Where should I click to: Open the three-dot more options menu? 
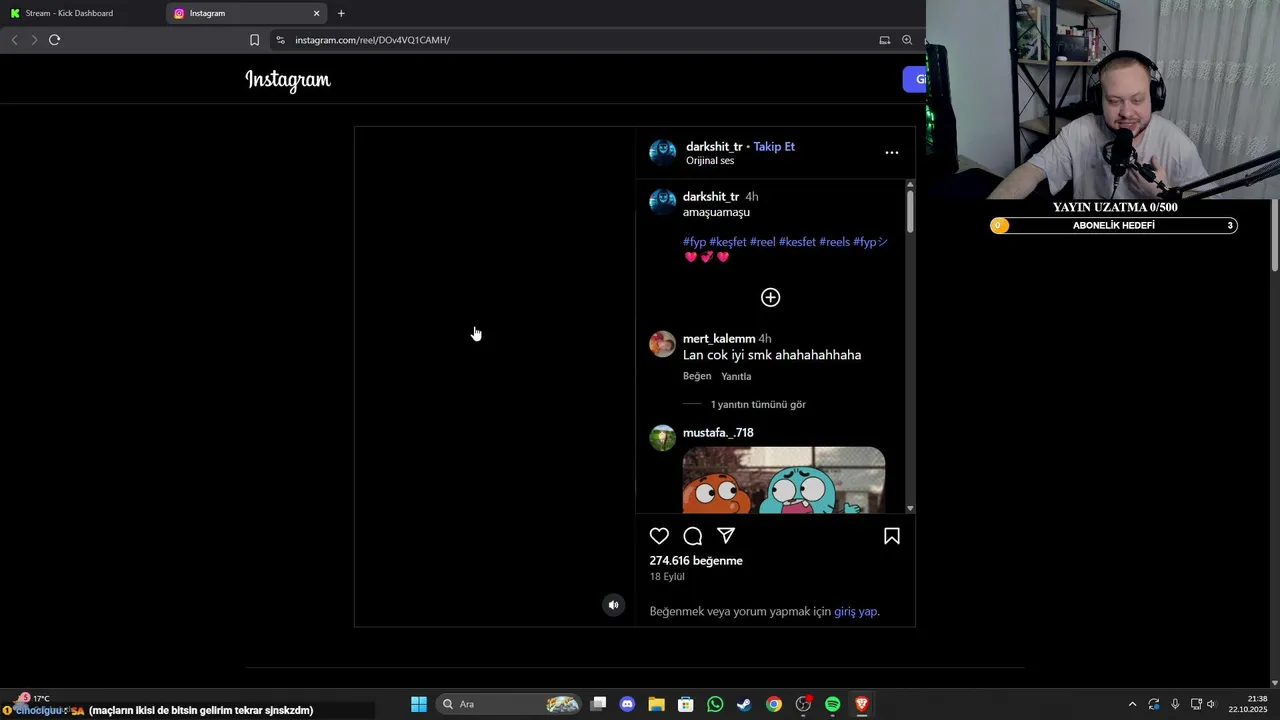coord(892,153)
